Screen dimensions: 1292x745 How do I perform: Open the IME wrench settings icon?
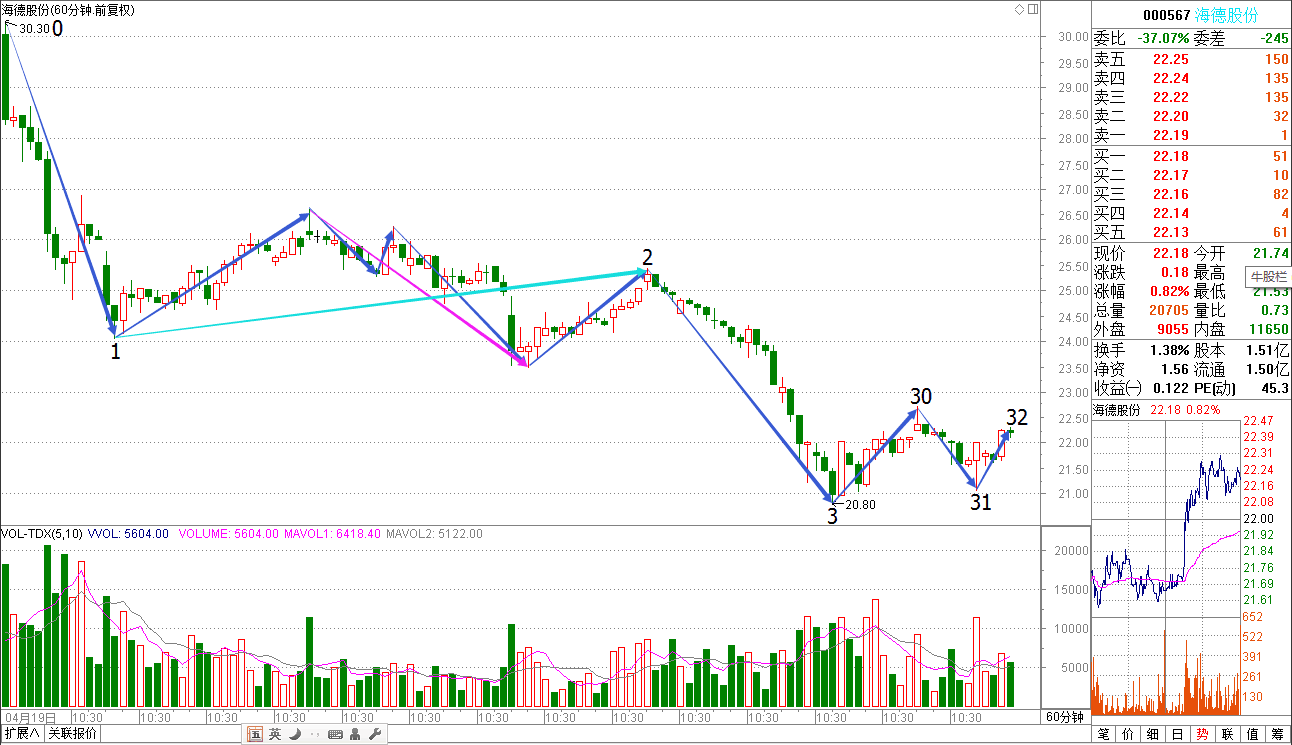pos(375,734)
